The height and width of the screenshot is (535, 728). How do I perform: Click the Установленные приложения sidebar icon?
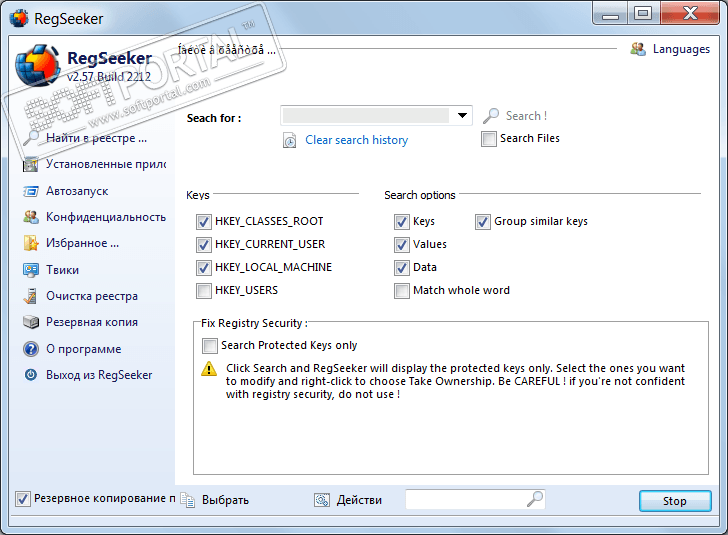(31, 164)
